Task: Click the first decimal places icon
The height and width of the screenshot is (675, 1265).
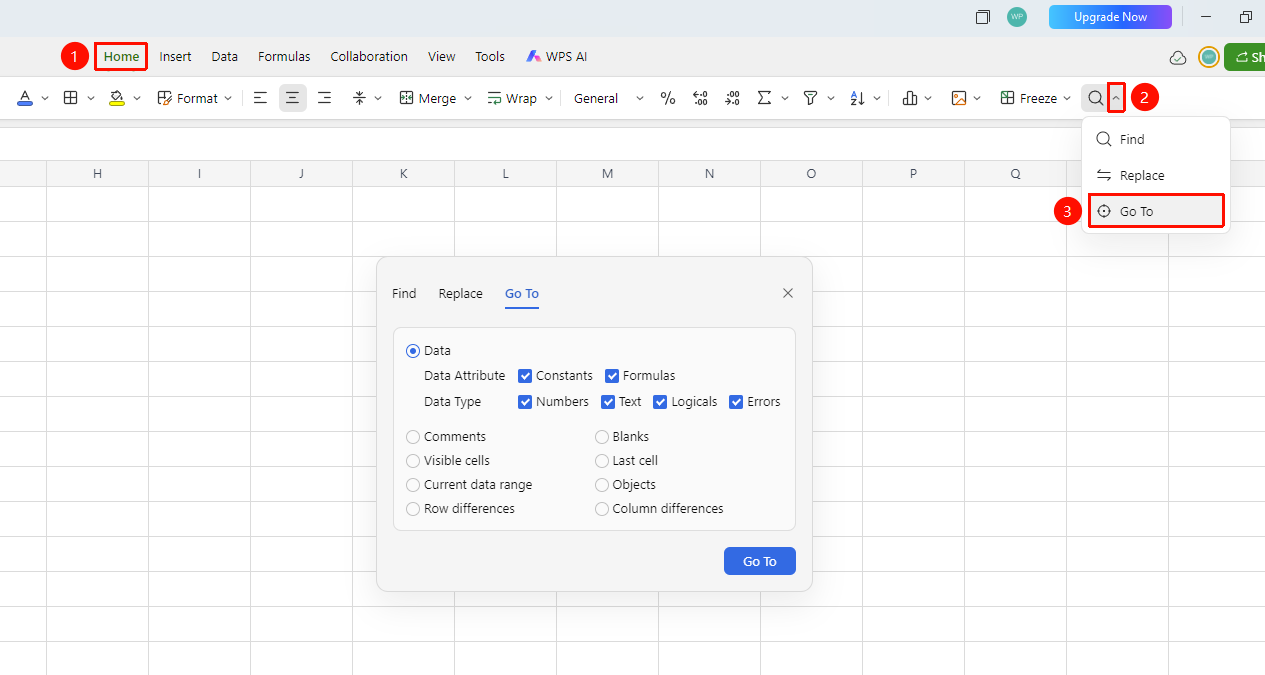Action: 700,98
